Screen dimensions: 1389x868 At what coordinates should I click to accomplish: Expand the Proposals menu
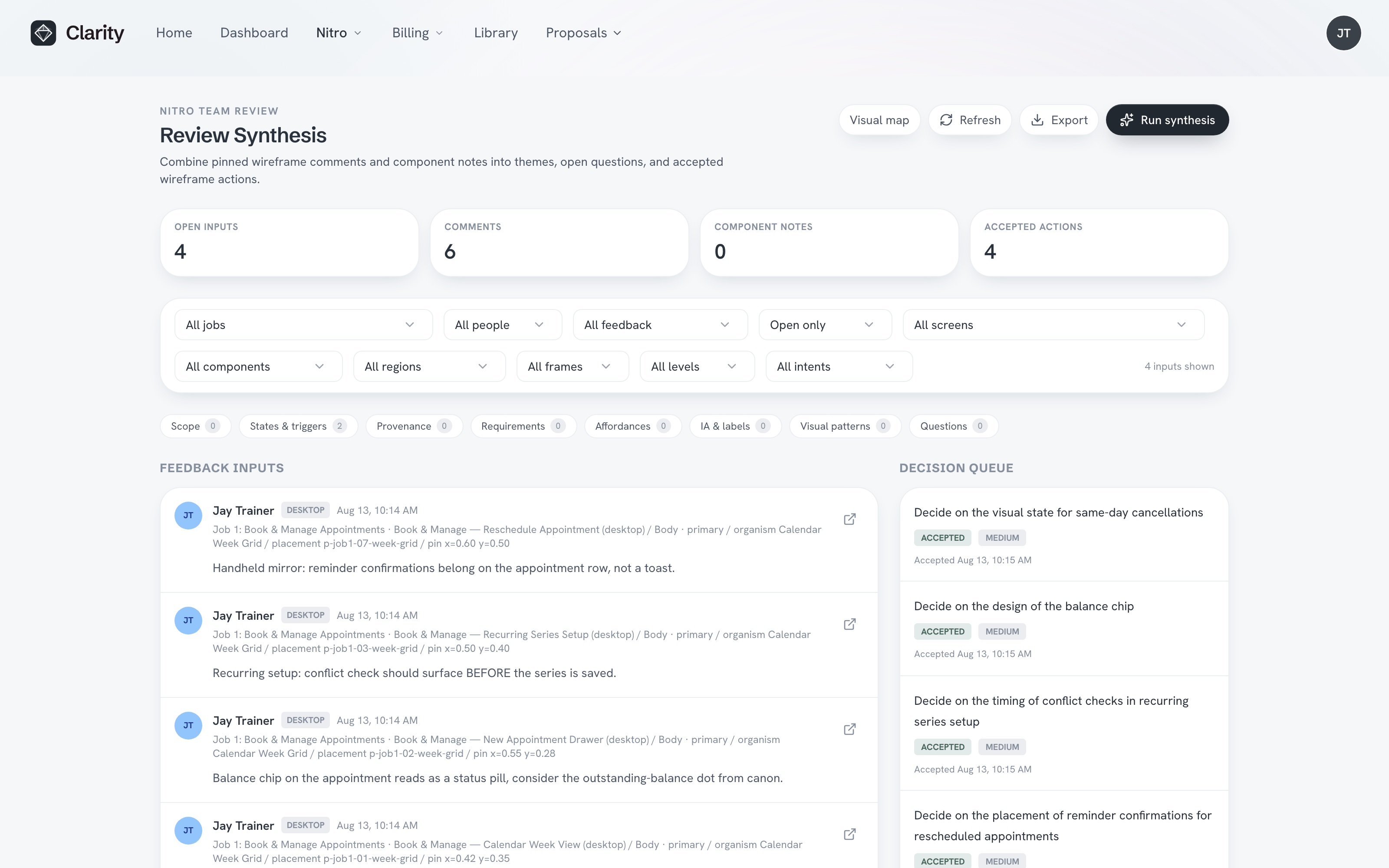click(x=584, y=33)
